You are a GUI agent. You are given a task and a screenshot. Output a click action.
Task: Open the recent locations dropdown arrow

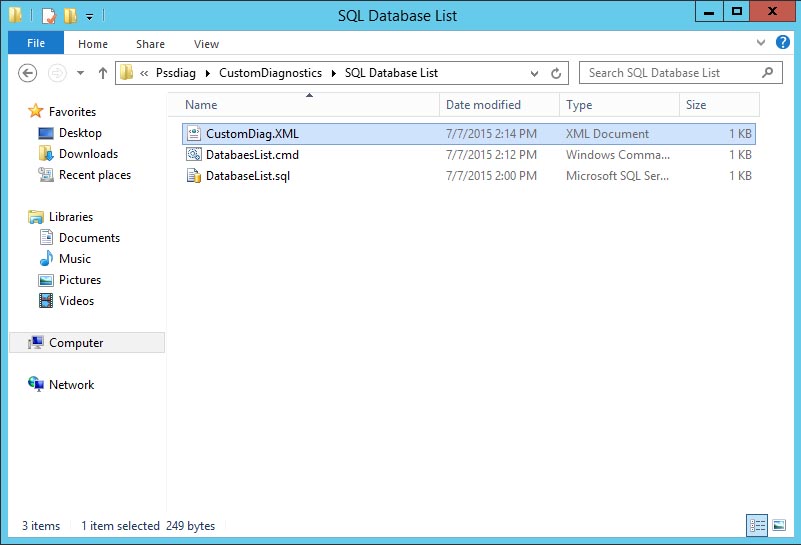[80, 73]
